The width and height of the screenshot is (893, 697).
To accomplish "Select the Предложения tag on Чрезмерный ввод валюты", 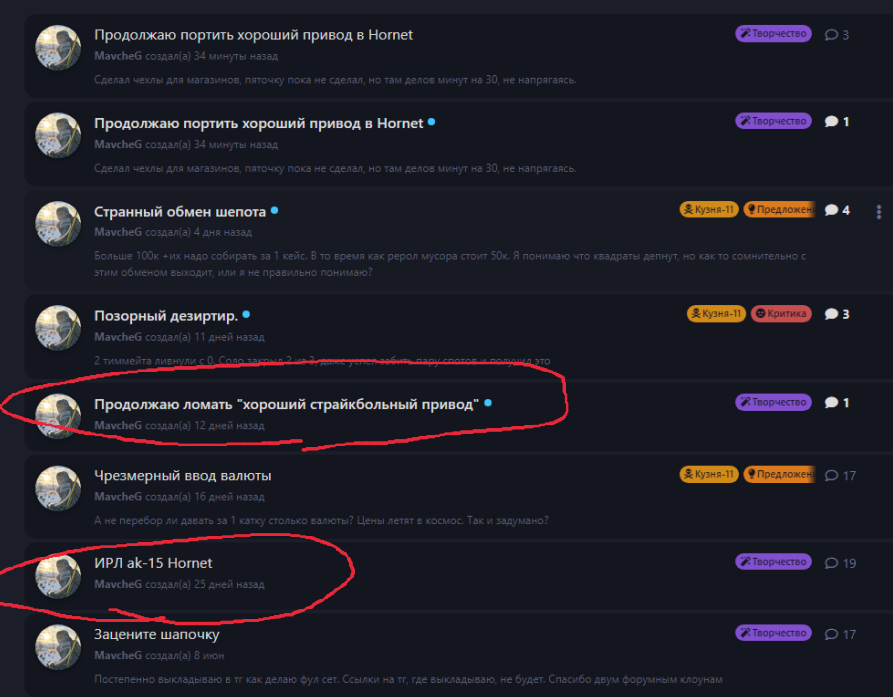I will click(779, 474).
